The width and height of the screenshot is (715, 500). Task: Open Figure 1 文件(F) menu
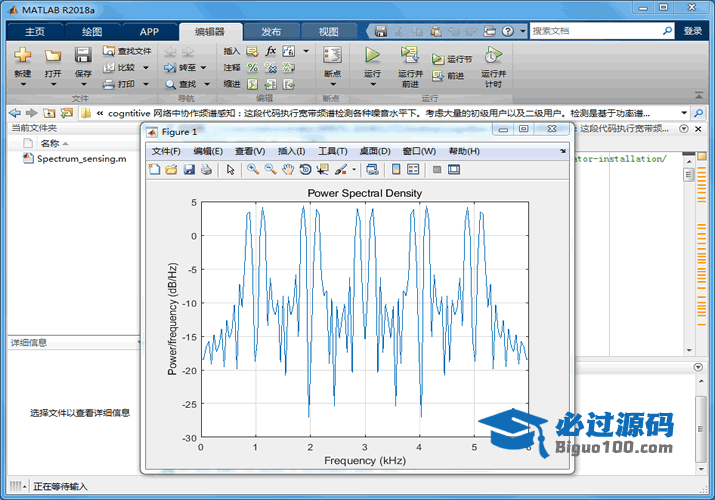pyautogui.click(x=166, y=151)
